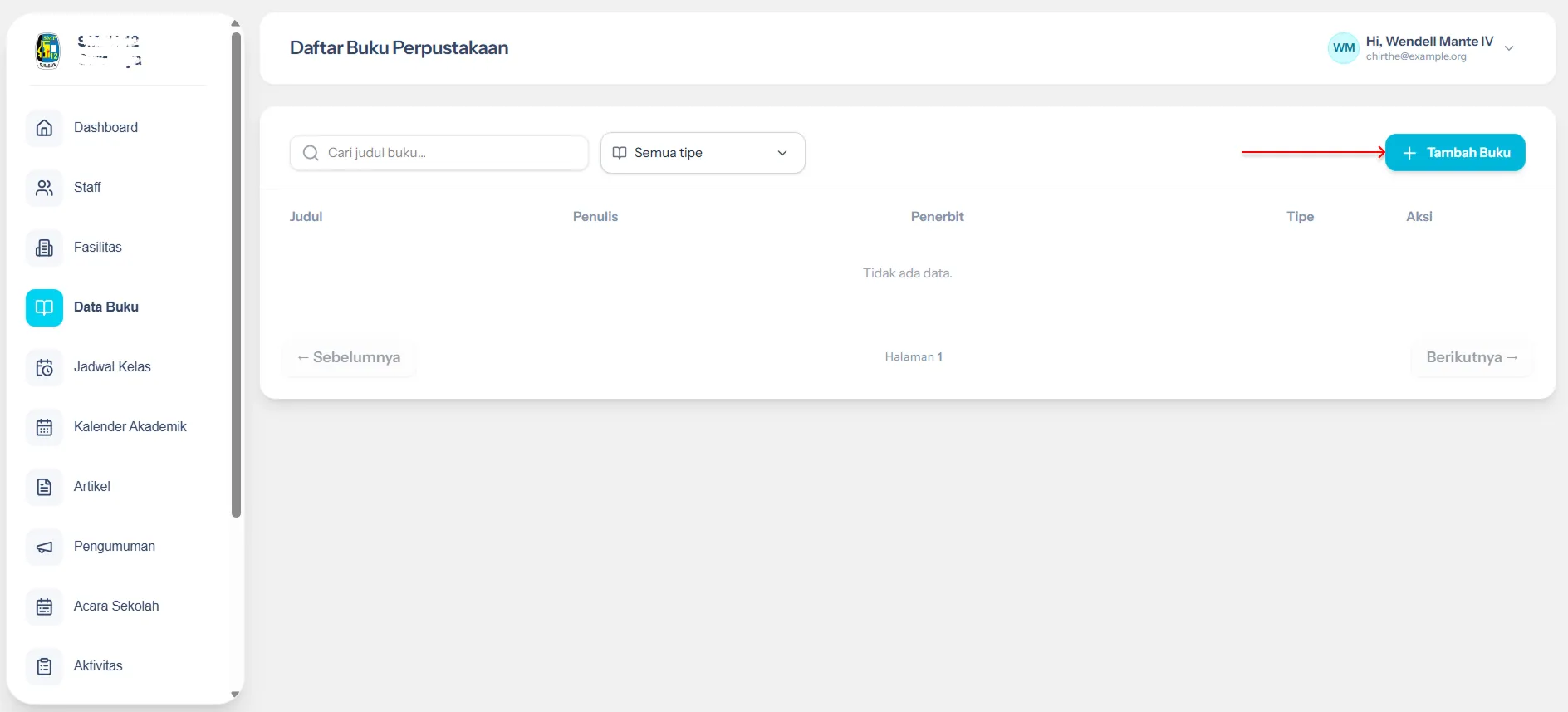This screenshot has width=1568, height=712.
Task: Go to previous page with Sebelumnya
Action: coord(349,357)
